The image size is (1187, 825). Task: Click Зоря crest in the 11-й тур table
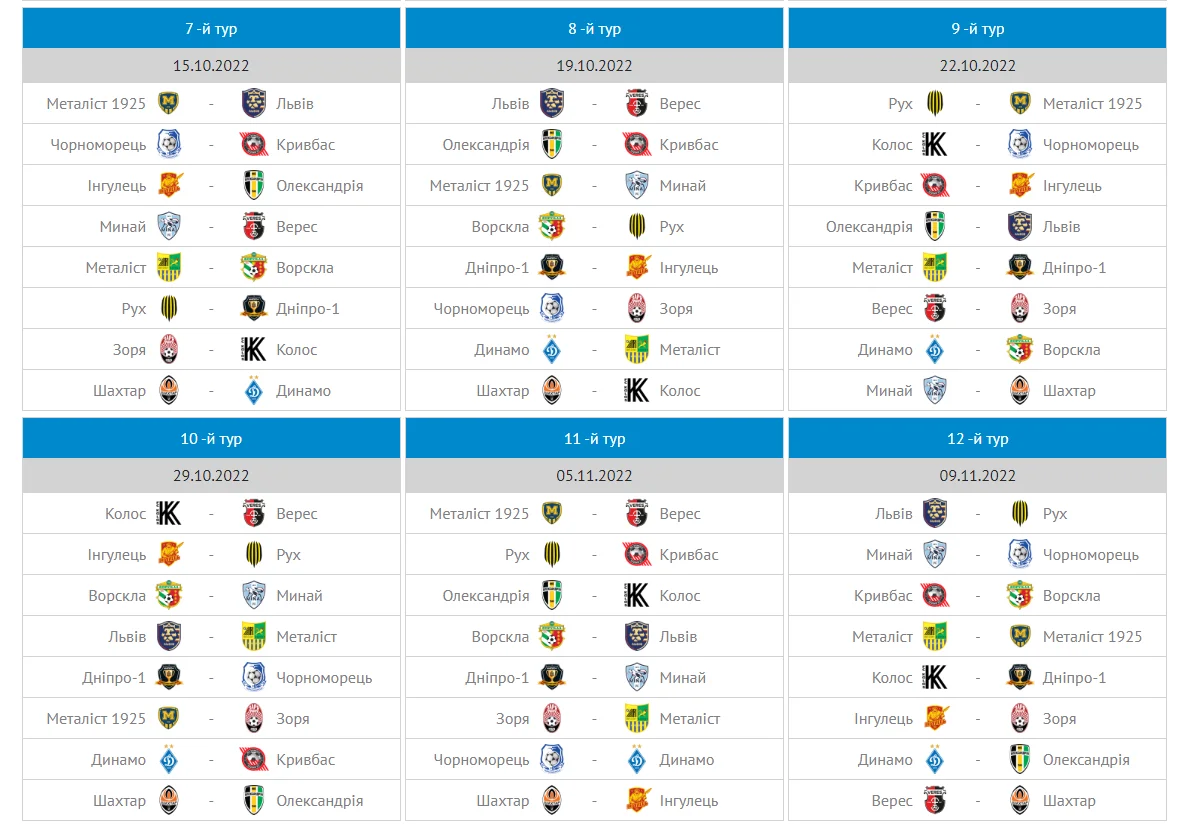(552, 719)
